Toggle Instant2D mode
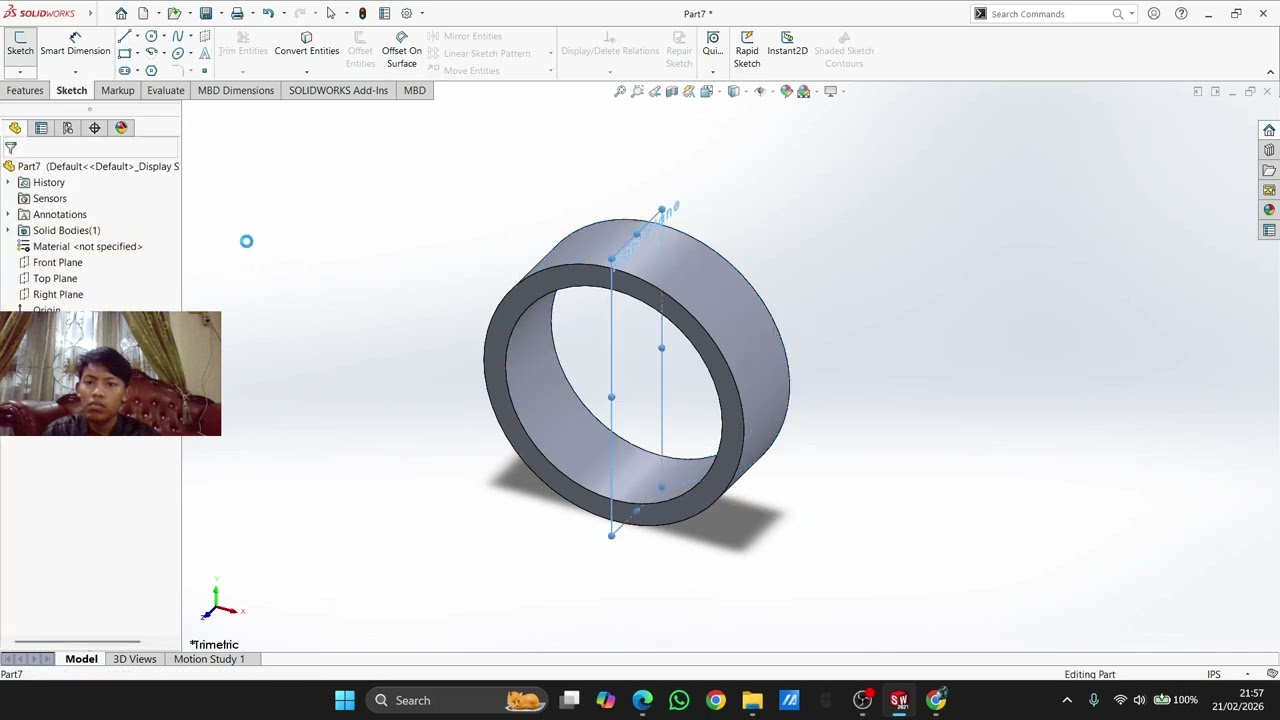1280x720 pixels. tap(787, 43)
